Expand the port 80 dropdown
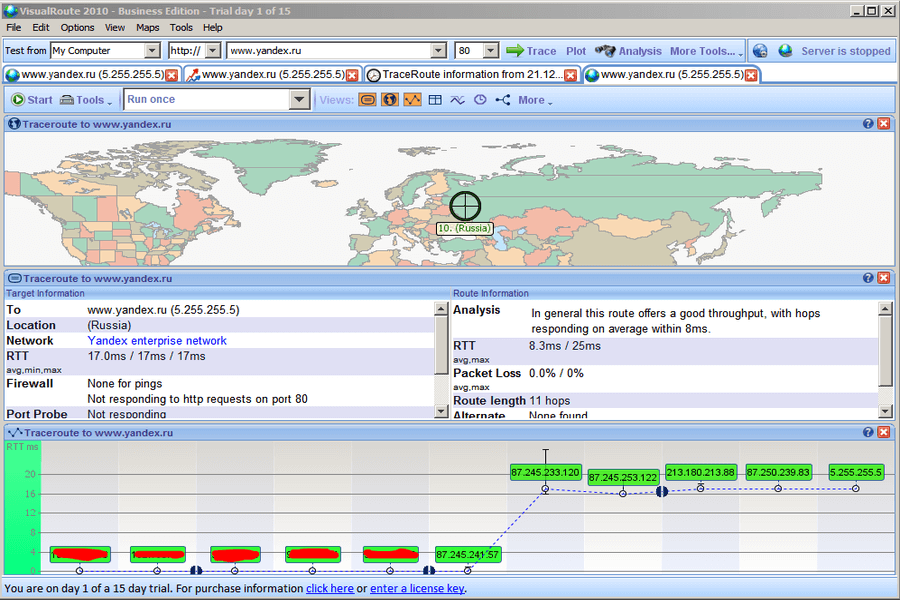 point(490,51)
